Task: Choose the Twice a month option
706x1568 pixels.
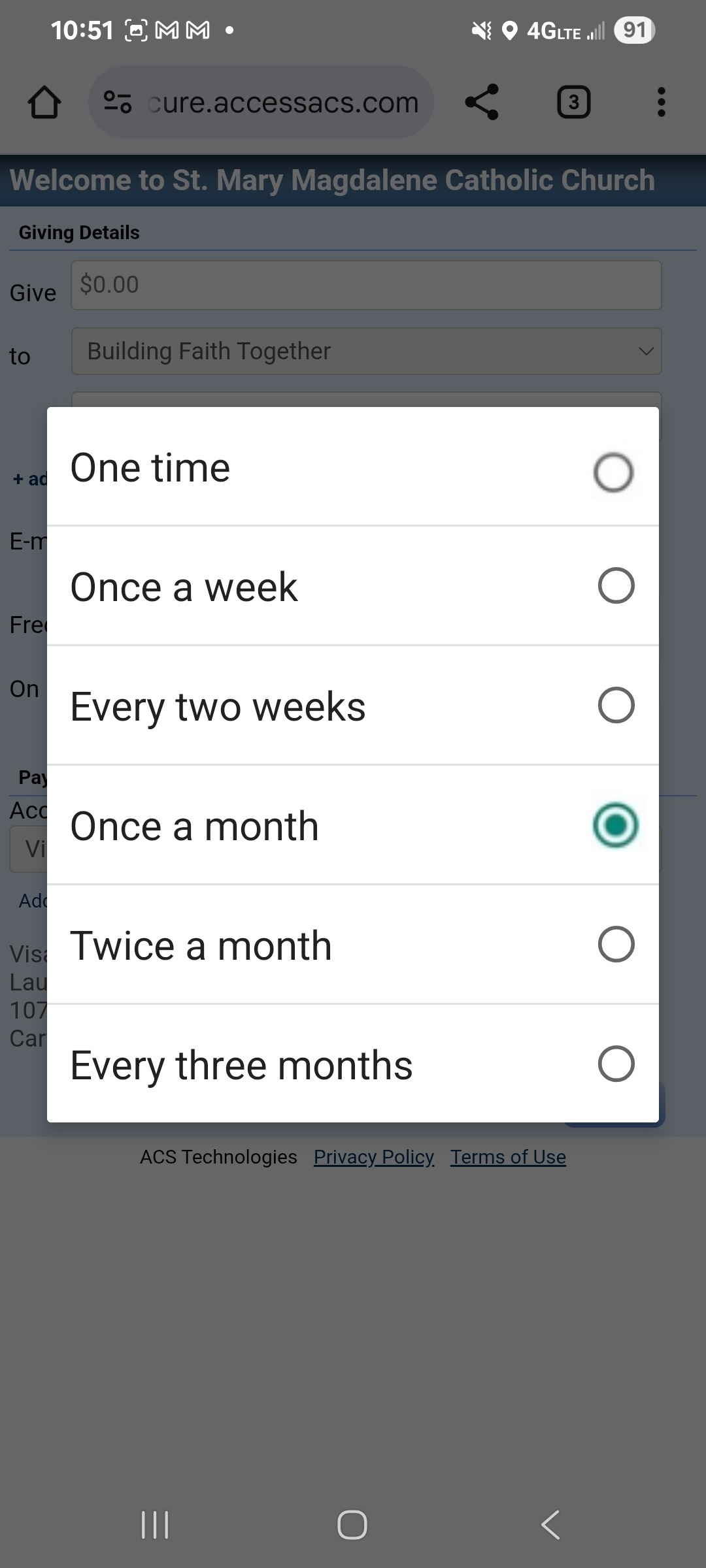Action: coord(353,945)
